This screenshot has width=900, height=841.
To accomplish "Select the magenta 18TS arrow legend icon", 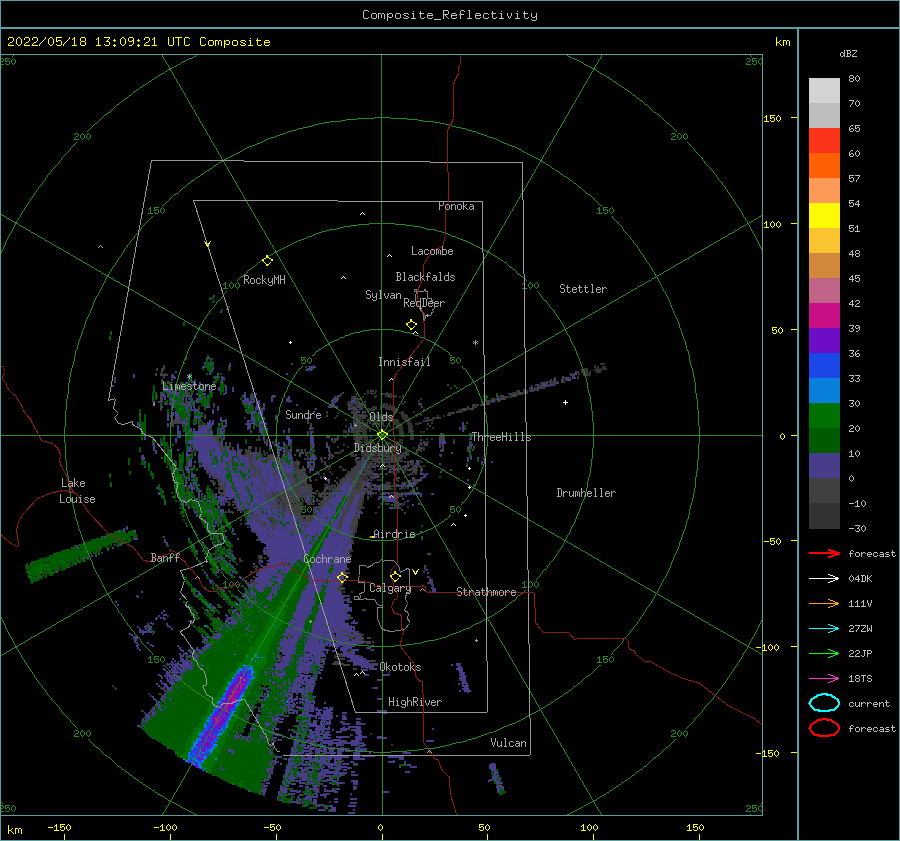I will (x=824, y=679).
